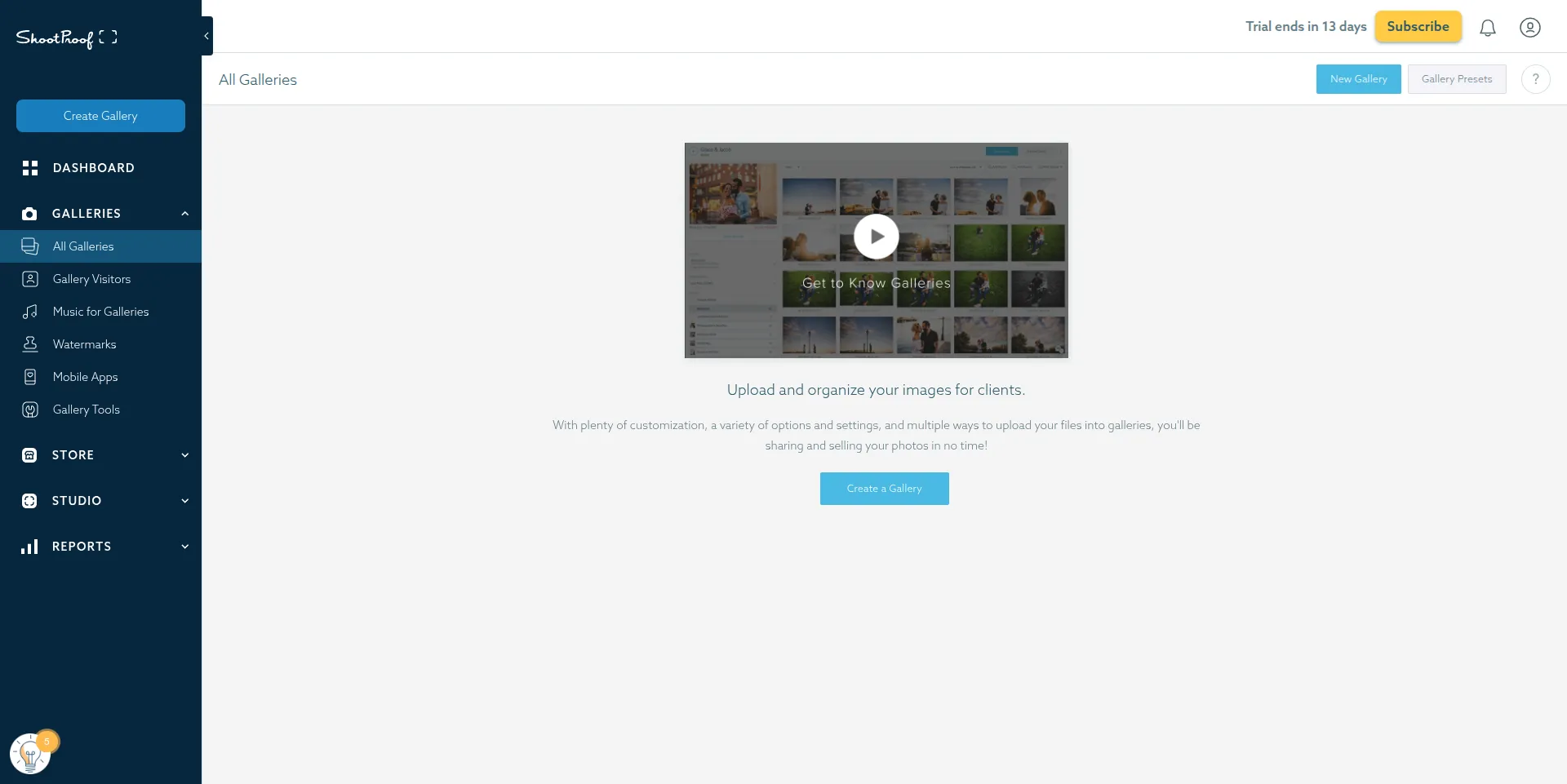Select the Galleries camera icon
Viewport: 1567px width, 784px height.
(30, 214)
